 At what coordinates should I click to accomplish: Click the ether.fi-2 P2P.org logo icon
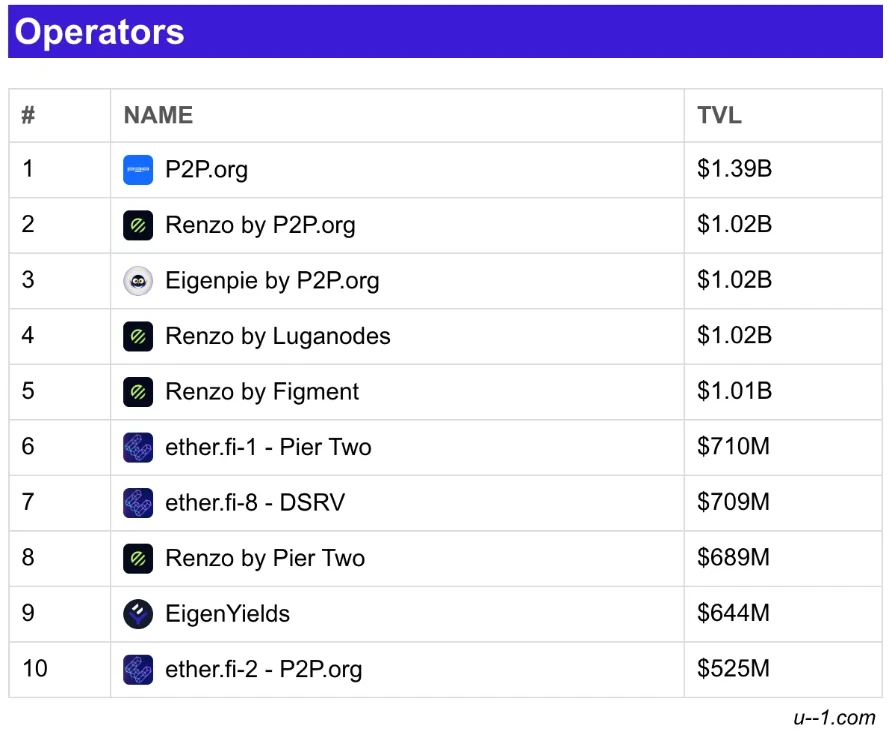pos(138,669)
